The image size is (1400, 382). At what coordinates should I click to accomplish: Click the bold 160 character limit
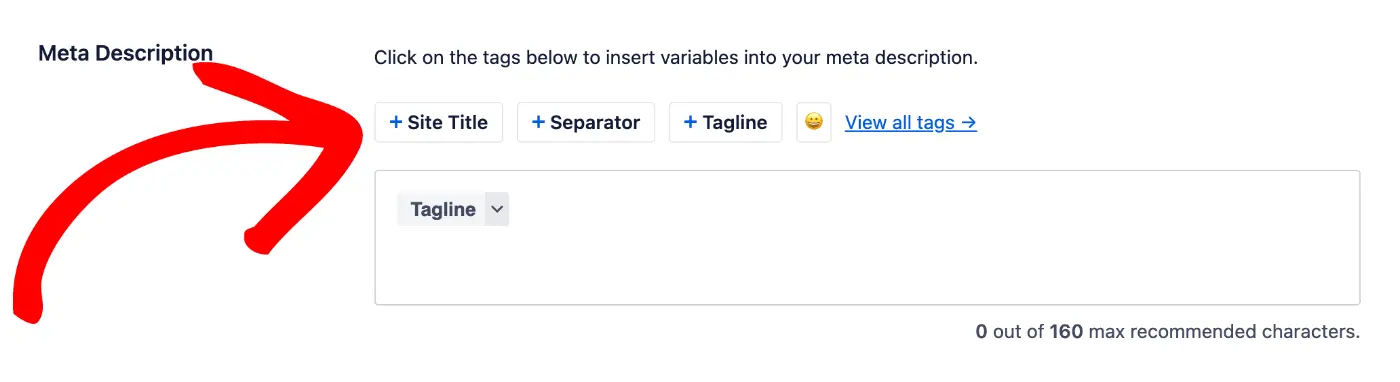(x=1066, y=331)
